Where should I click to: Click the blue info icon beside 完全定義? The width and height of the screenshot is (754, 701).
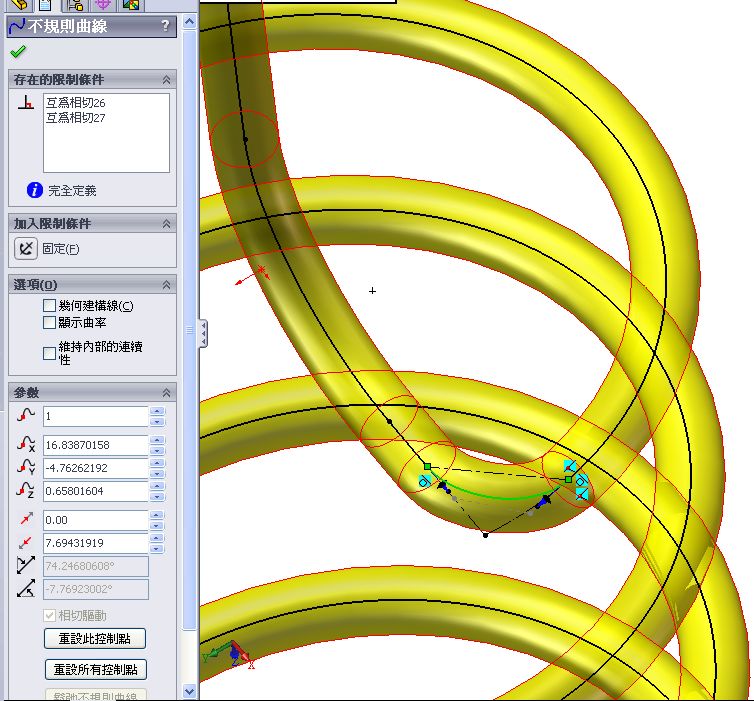pos(35,190)
